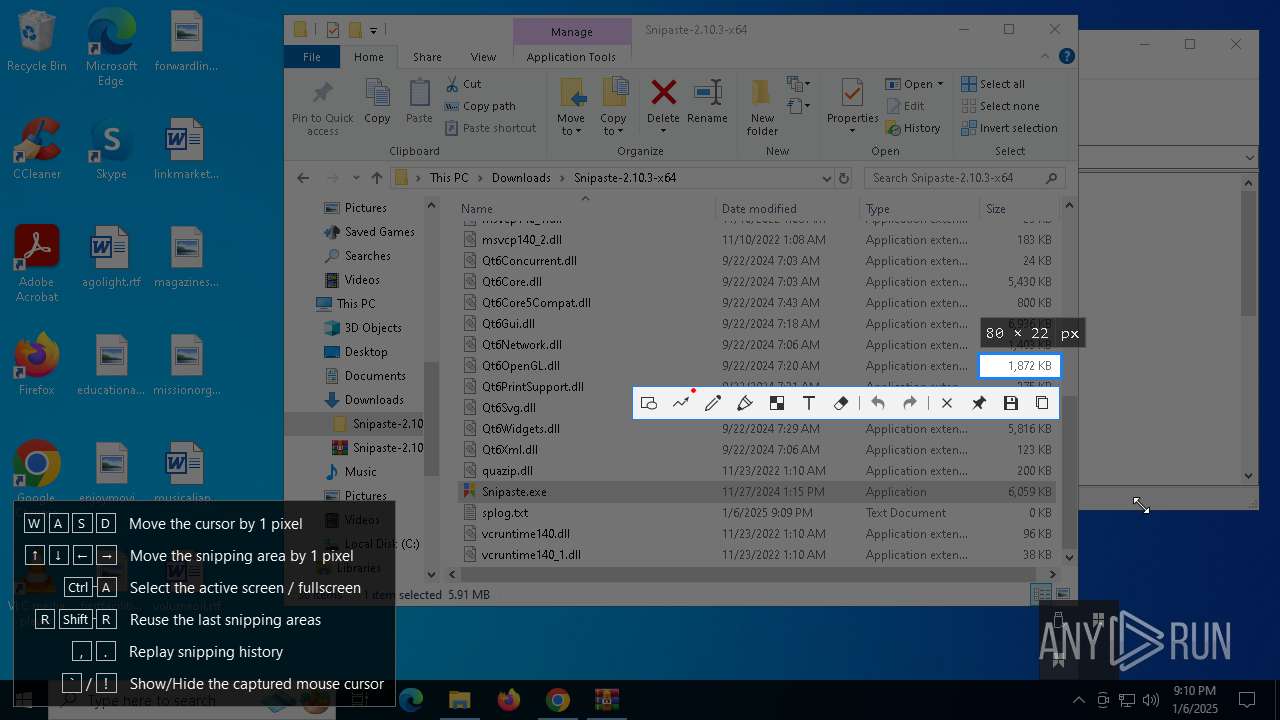
Task: Click the file list horizontal scrollbar
Action: point(750,574)
